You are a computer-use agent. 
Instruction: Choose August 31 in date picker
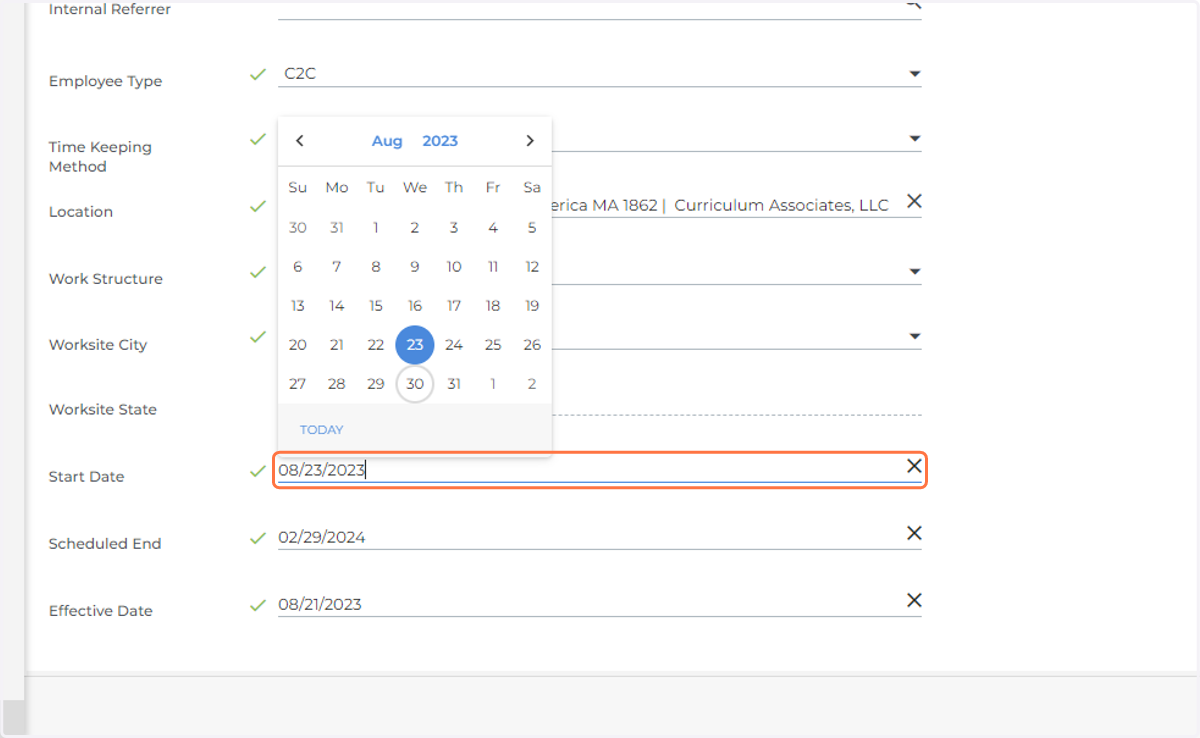(x=454, y=384)
